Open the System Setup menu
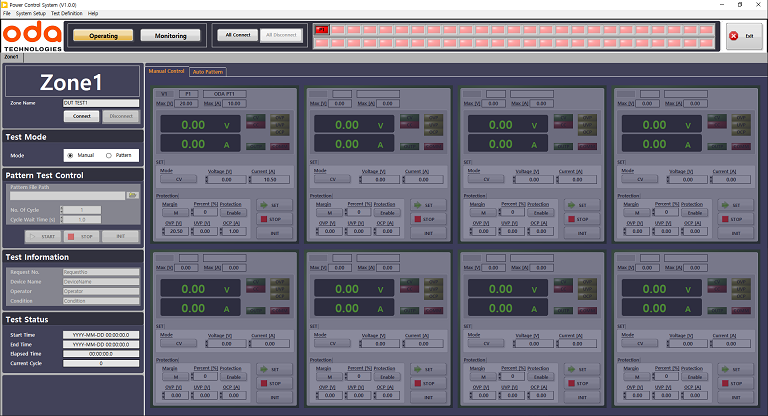Image resolution: width=768 pixels, height=416 pixels. (x=30, y=13)
